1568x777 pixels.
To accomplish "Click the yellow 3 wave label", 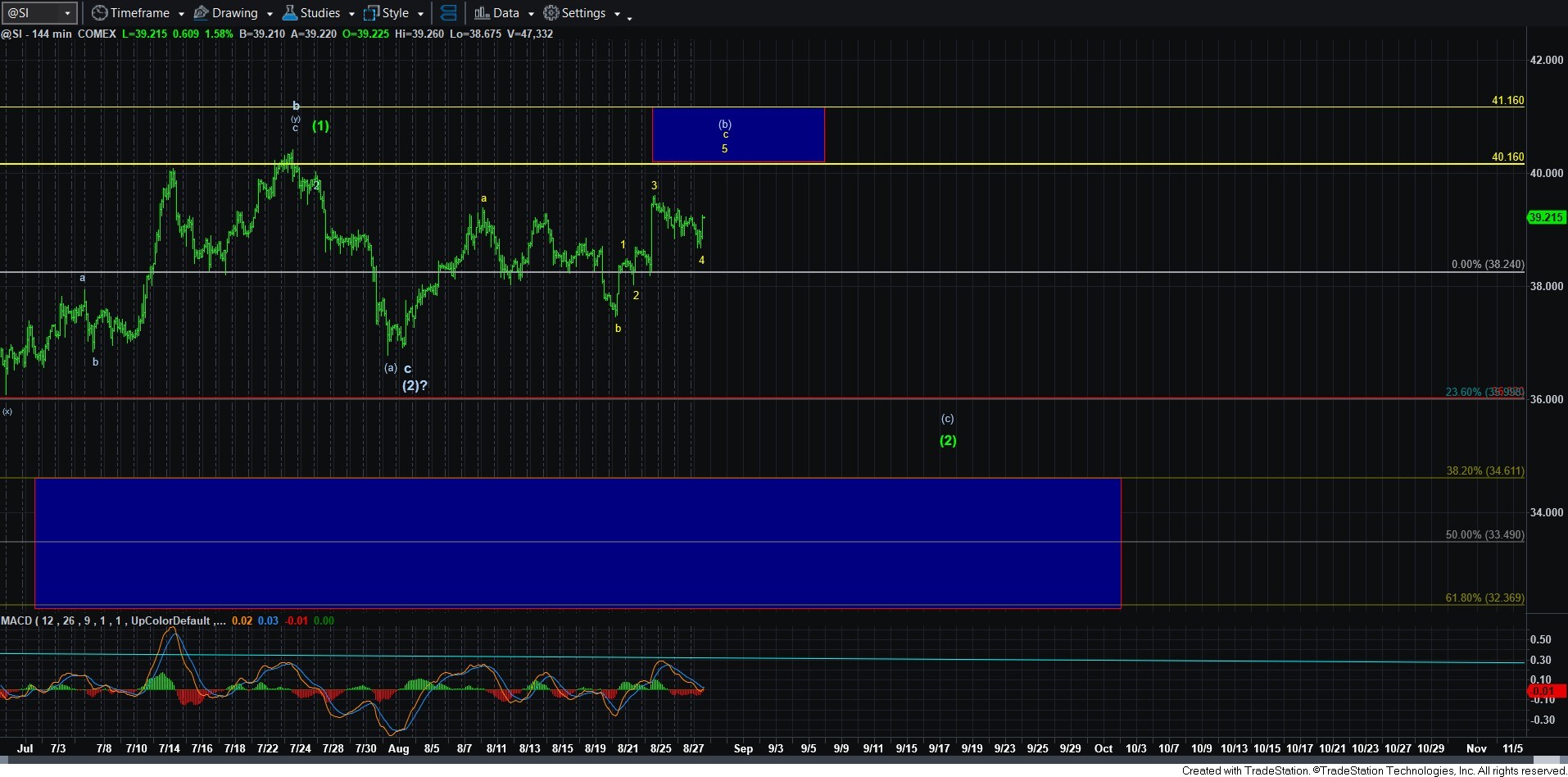I will point(655,185).
